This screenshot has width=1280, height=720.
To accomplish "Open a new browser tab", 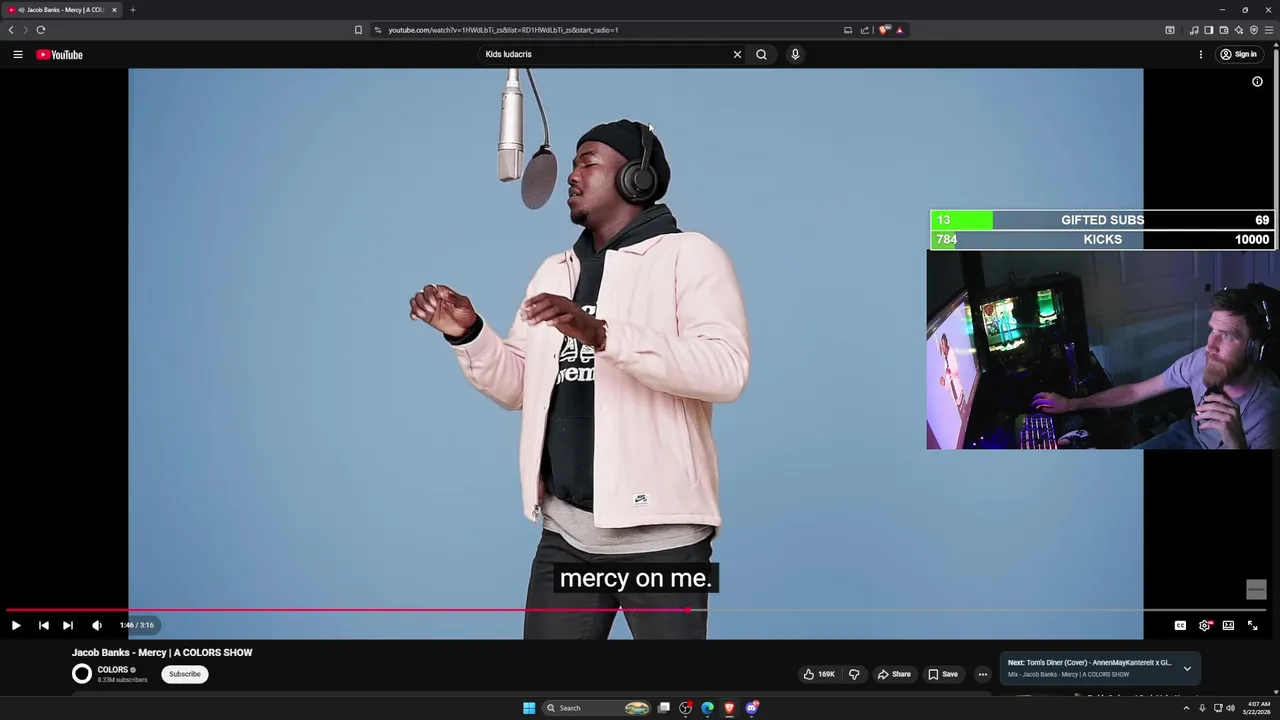I will [x=132, y=10].
